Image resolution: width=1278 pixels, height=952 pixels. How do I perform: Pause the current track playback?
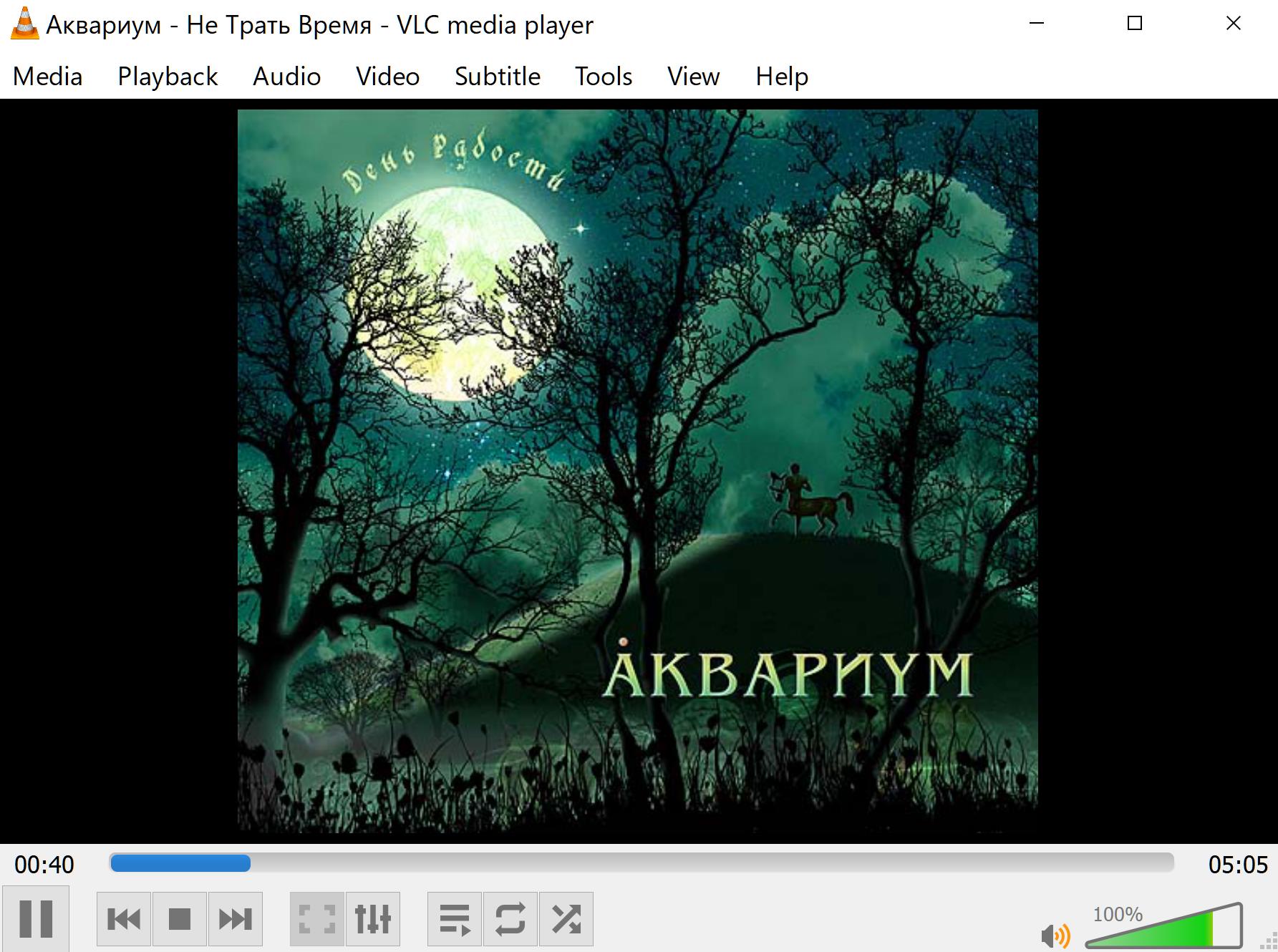36,919
